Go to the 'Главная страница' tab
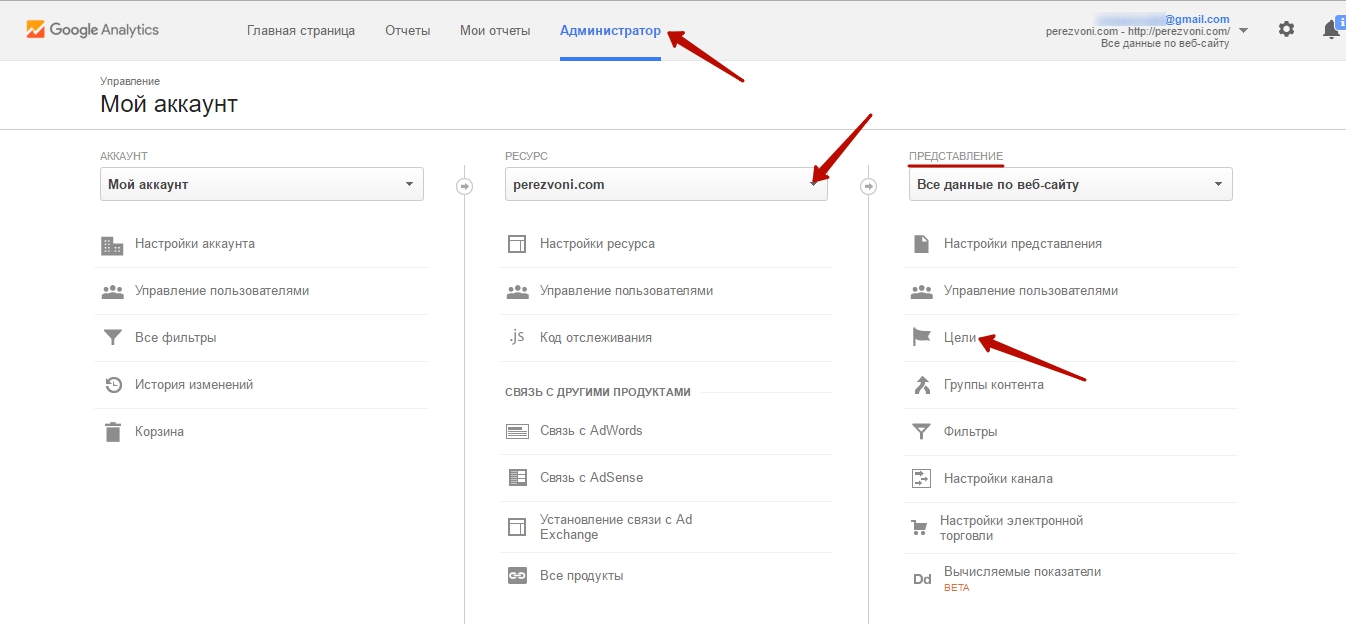 pos(301,31)
